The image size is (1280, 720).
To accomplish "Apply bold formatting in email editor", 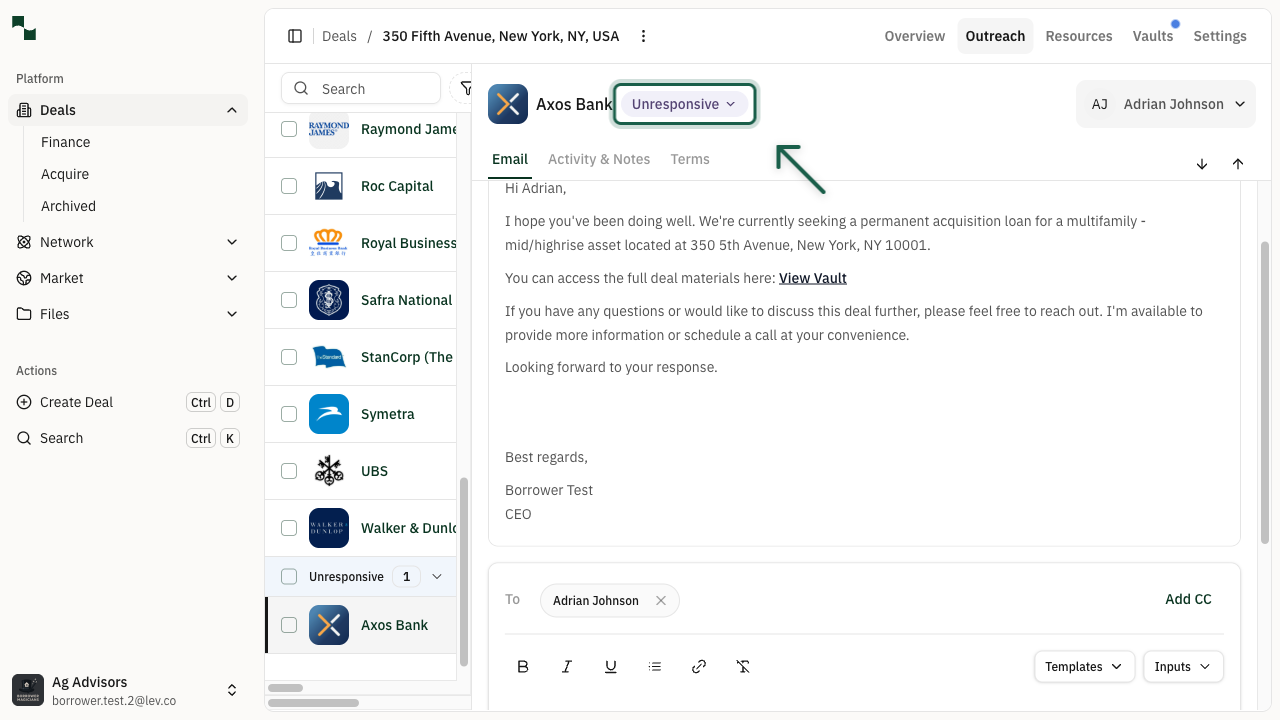I will click(523, 667).
